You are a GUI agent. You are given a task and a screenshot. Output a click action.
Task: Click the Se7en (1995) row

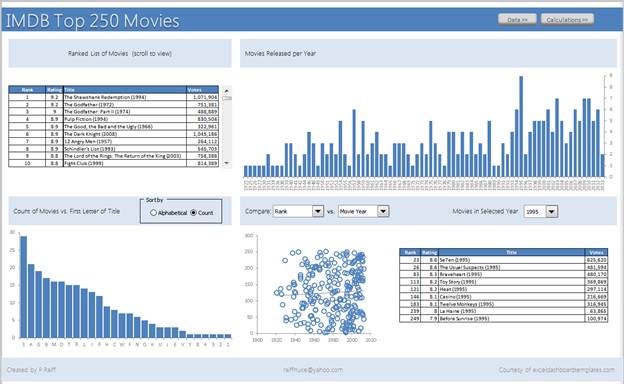click(x=503, y=260)
